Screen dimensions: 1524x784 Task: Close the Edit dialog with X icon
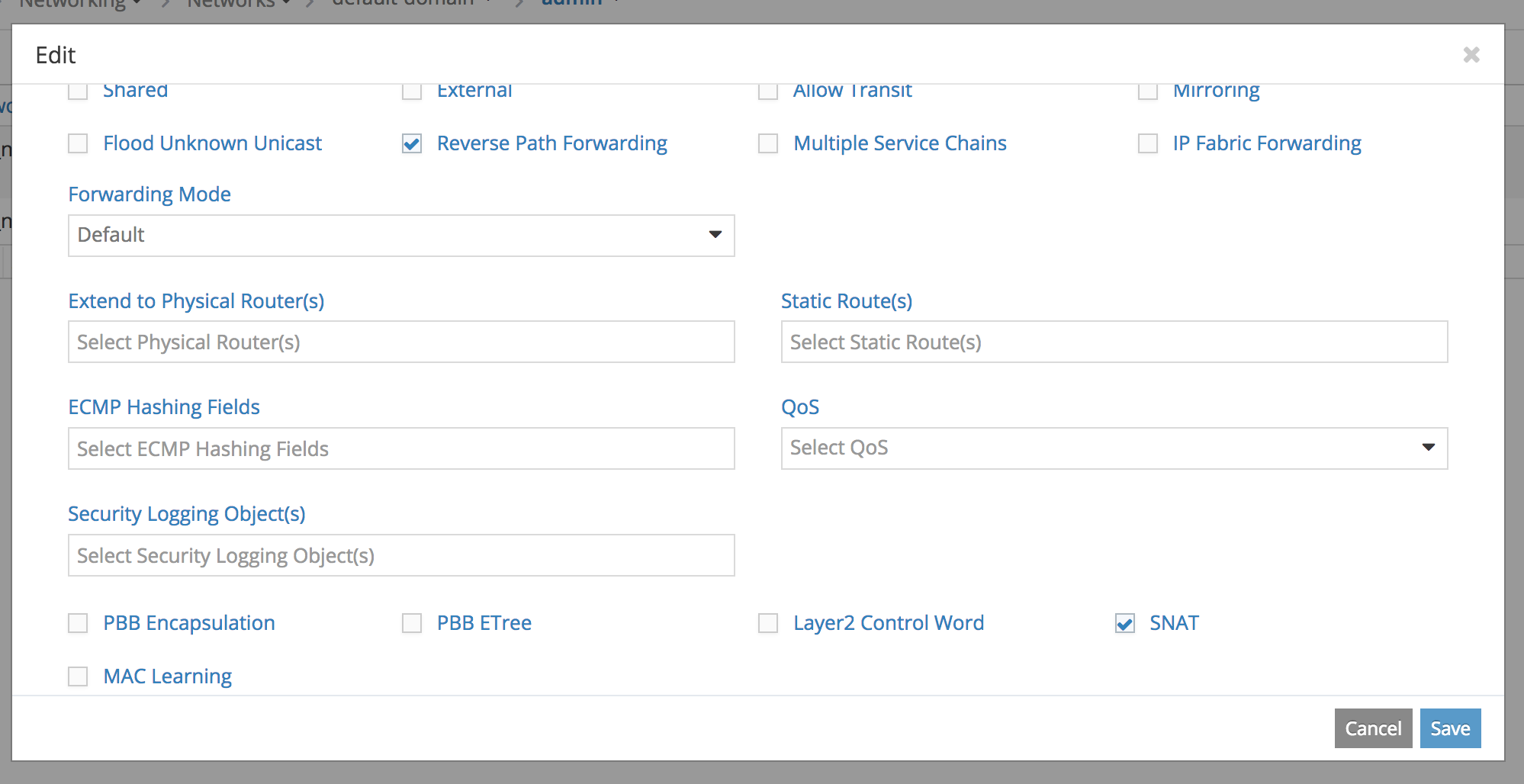point(1471,55)
